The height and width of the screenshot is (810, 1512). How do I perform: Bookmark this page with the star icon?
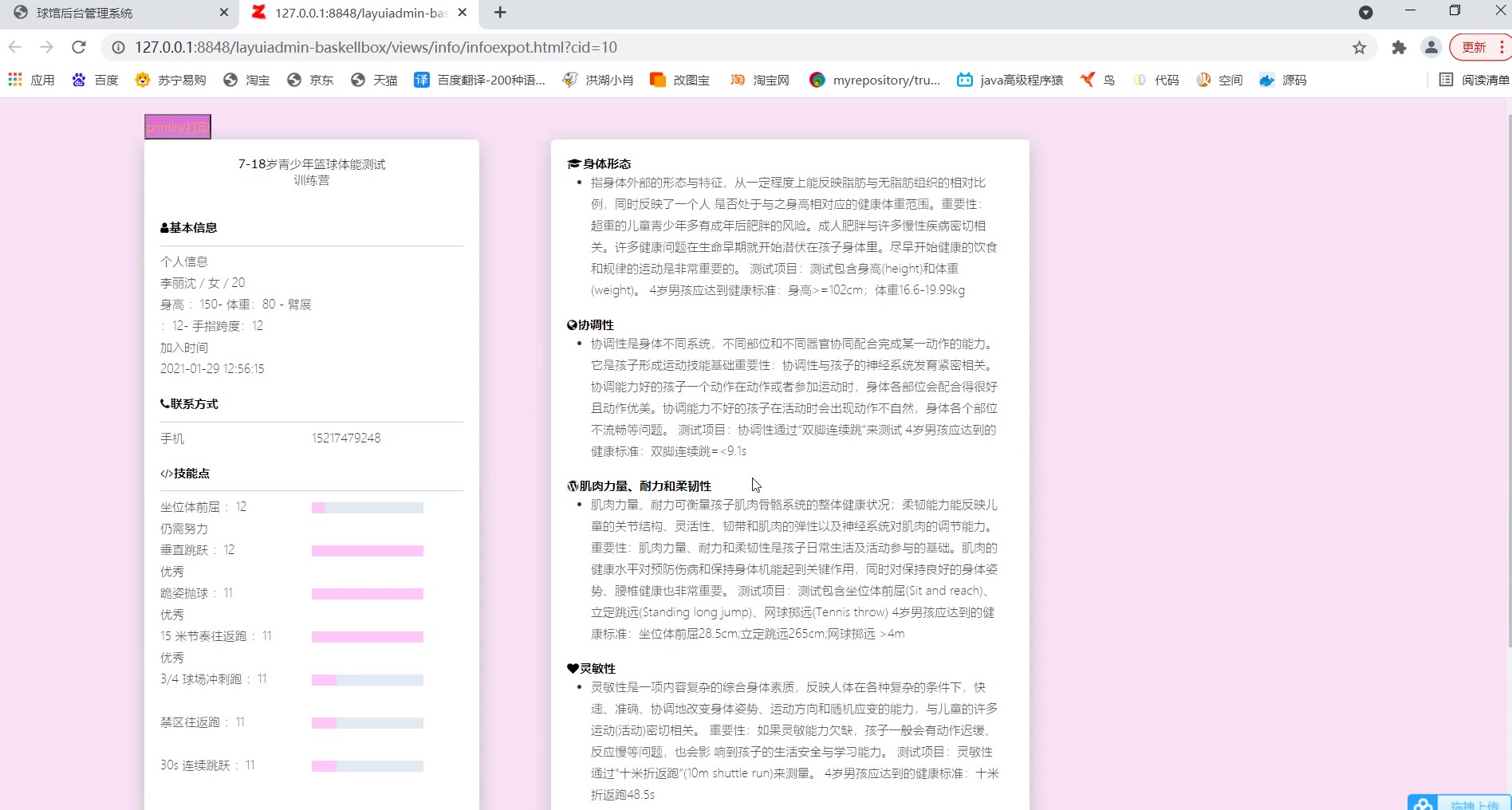click(1359, 48)
